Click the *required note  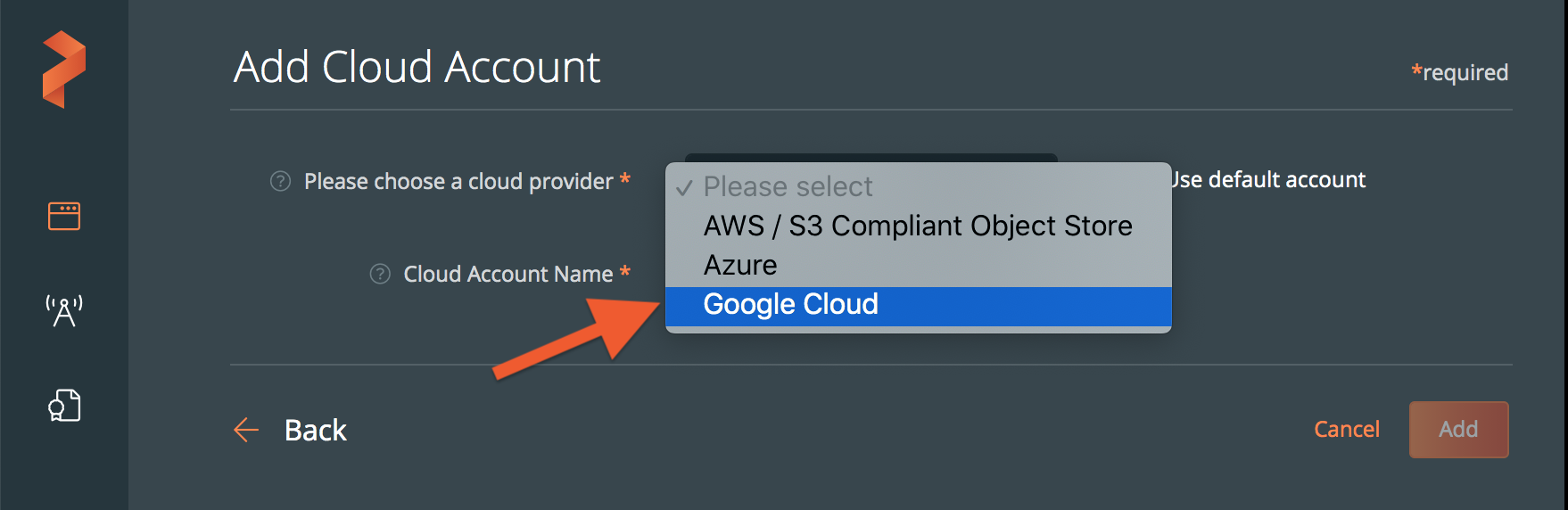click(1459, 72)
